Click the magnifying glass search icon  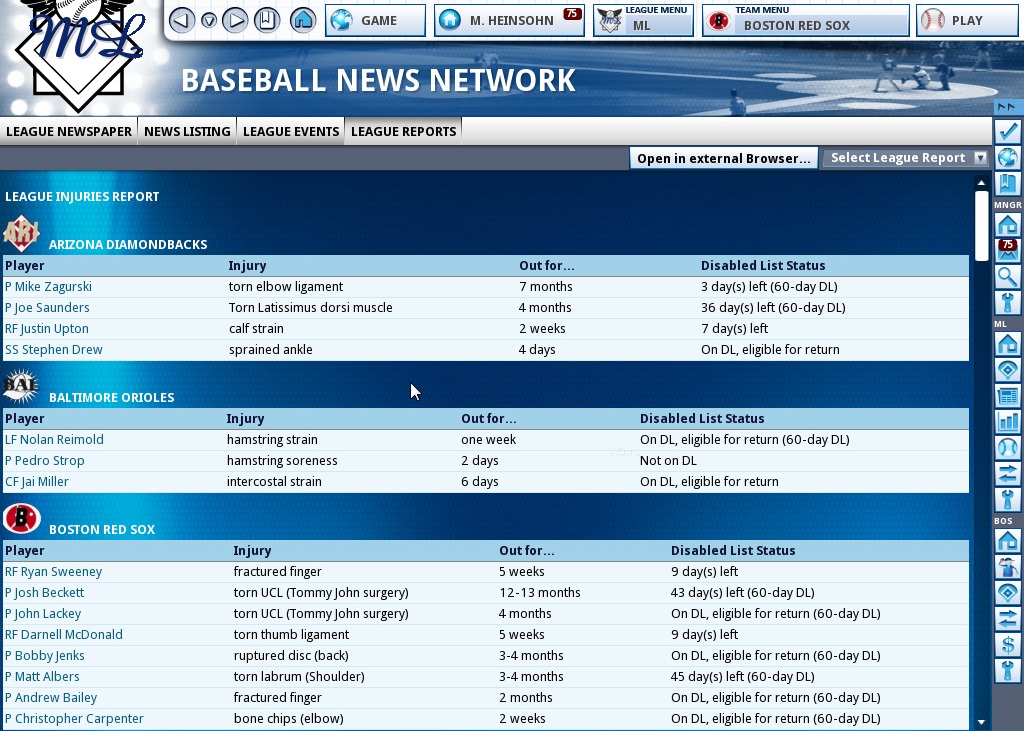point(1007,277)
